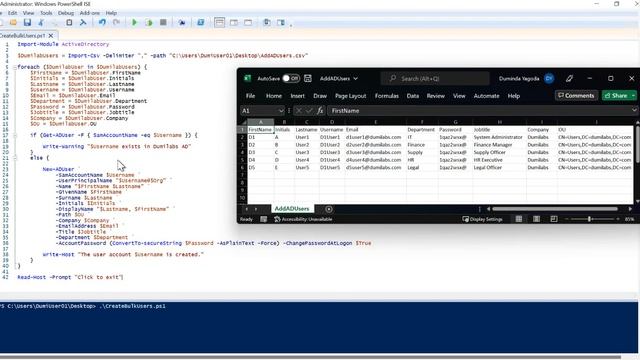Open the AddADUsers file name dropdown
This screenshot has height=360, width=640.
coord(356,78)
